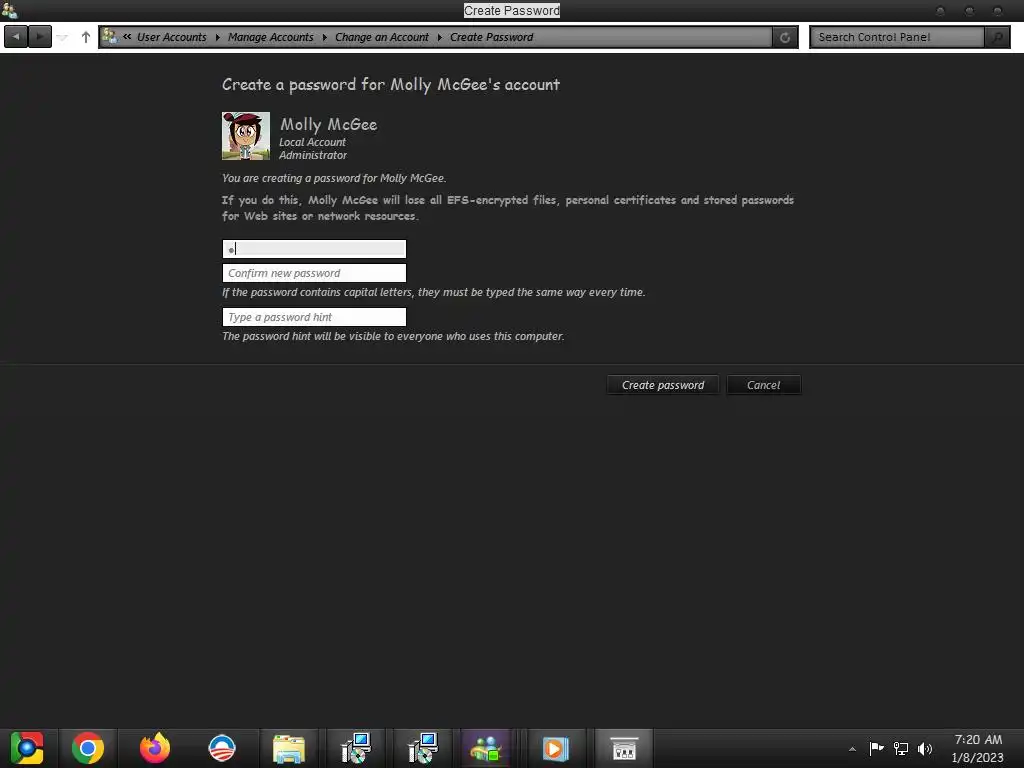
Task: Click the search magnifier icon
Action: click(x=997, y=37)
